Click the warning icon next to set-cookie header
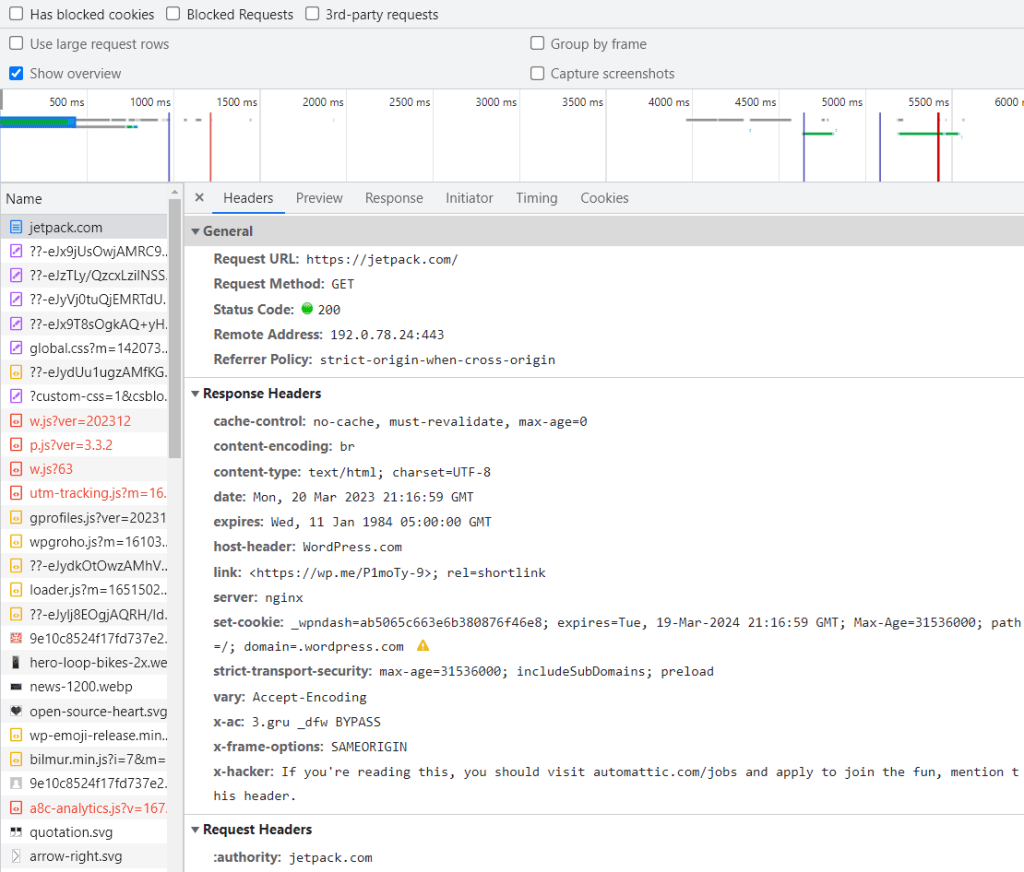This screenshot has height=872, width=1024. [x=423, y=646]
